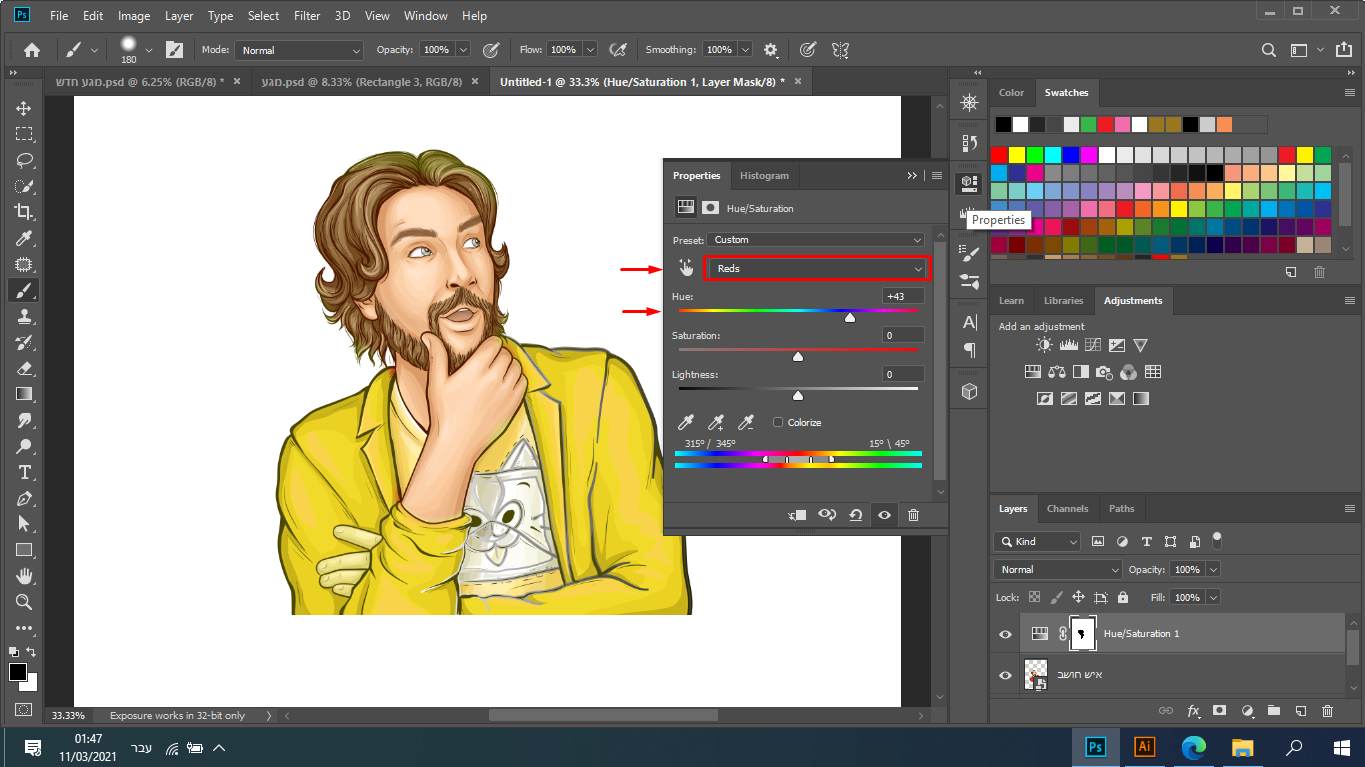Open Illustrator from the Windows taskbar

[1145, 747]
